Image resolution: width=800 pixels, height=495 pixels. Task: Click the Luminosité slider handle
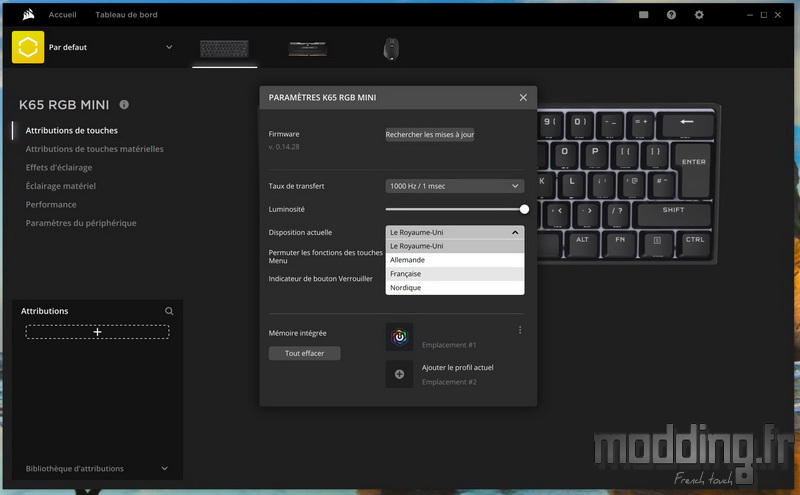(524, 209)
